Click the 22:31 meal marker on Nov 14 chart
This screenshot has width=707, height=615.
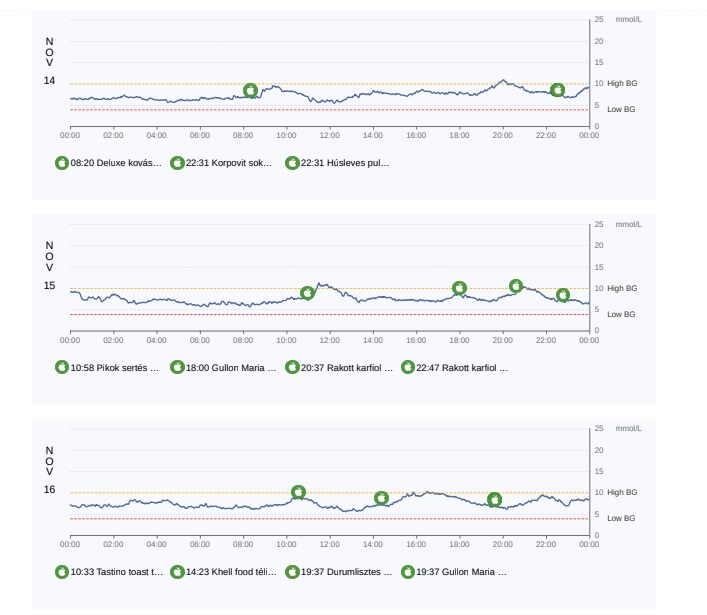point(557,91)
